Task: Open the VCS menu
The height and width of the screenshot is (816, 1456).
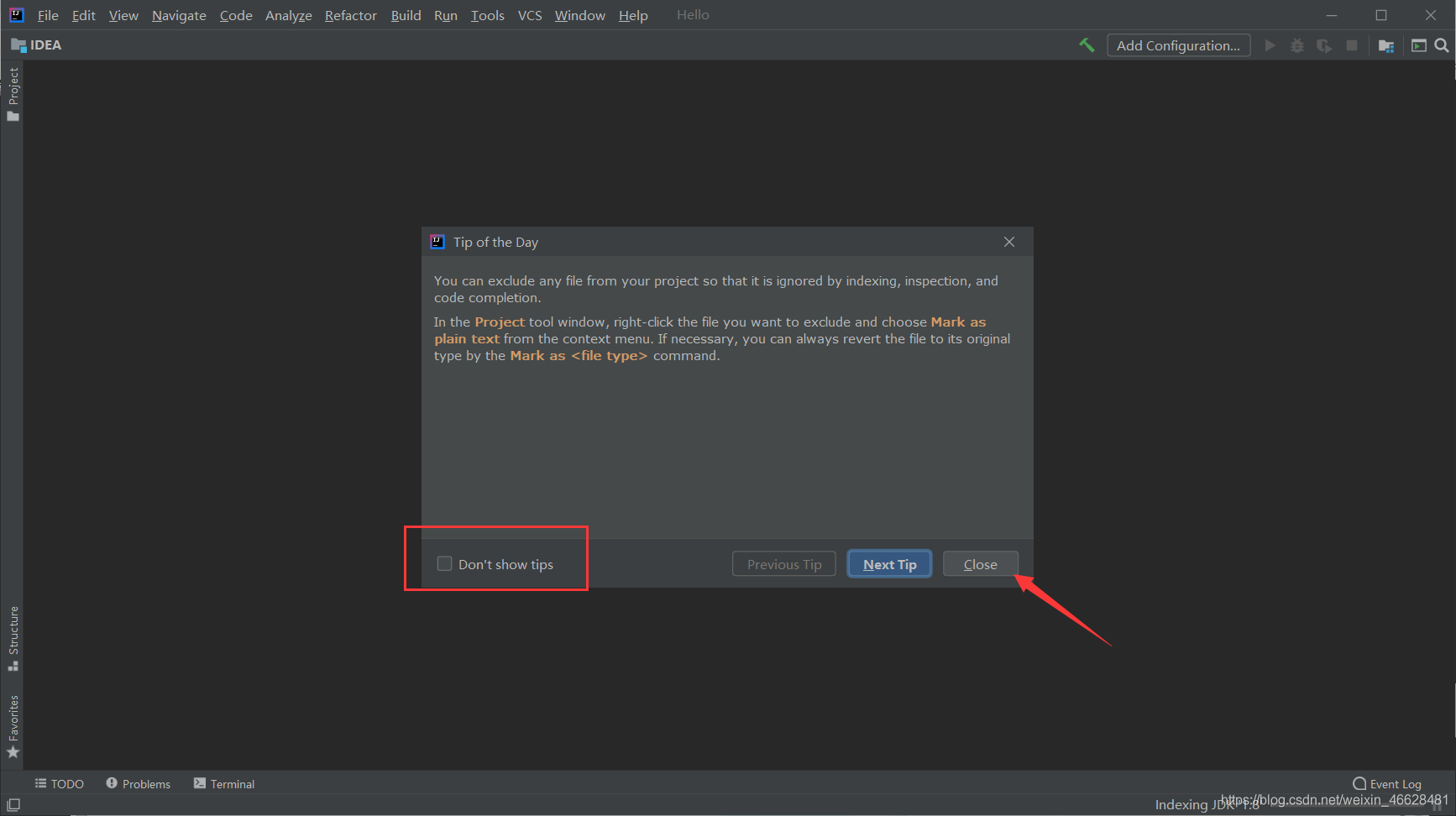Action: (x=530, y=15)
